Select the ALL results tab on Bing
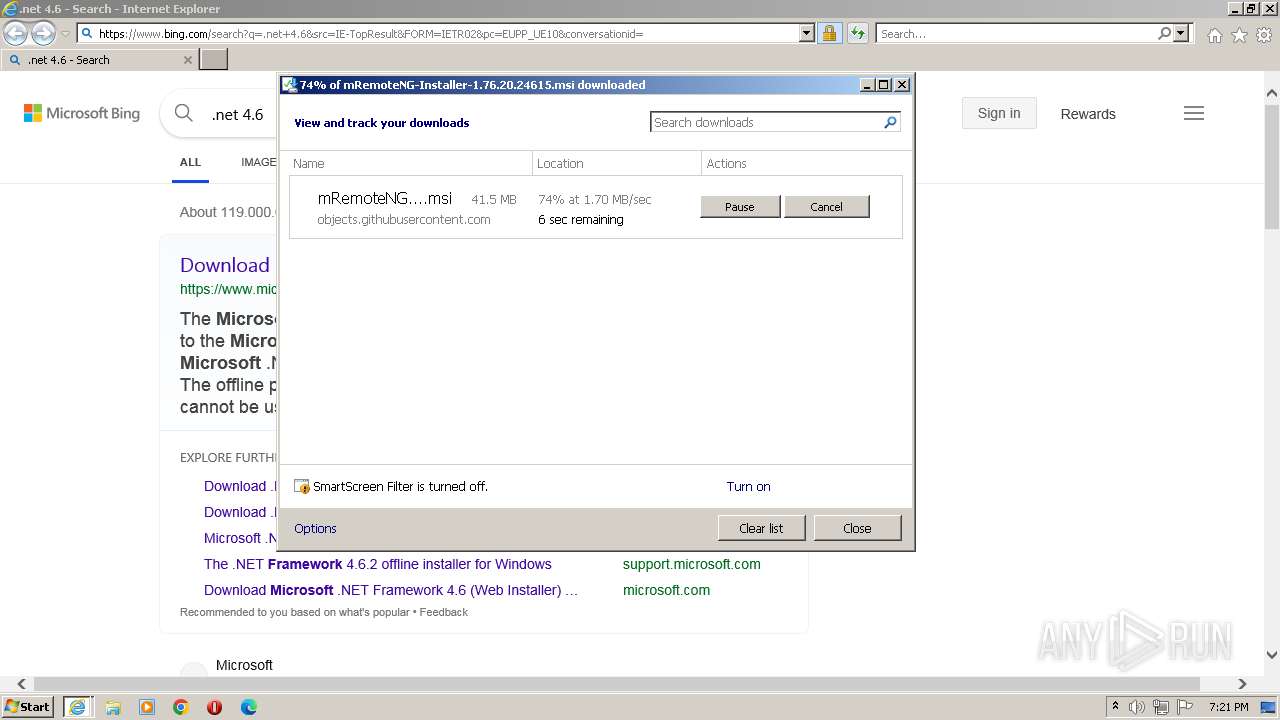 click(190, 162)
